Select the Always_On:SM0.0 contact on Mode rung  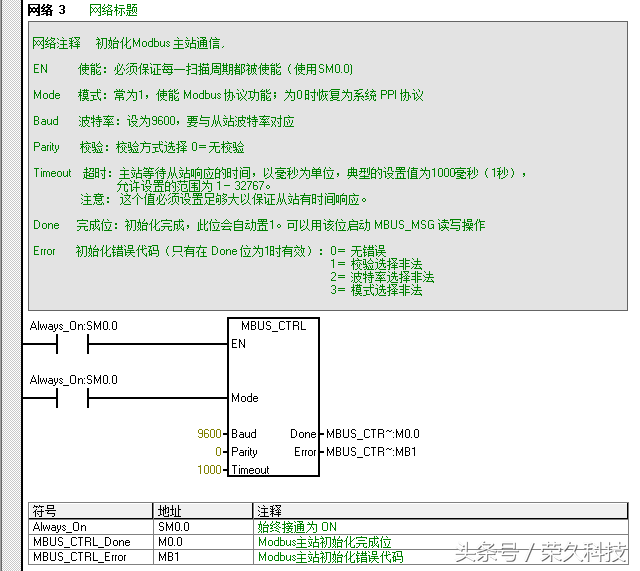(73, 398)
